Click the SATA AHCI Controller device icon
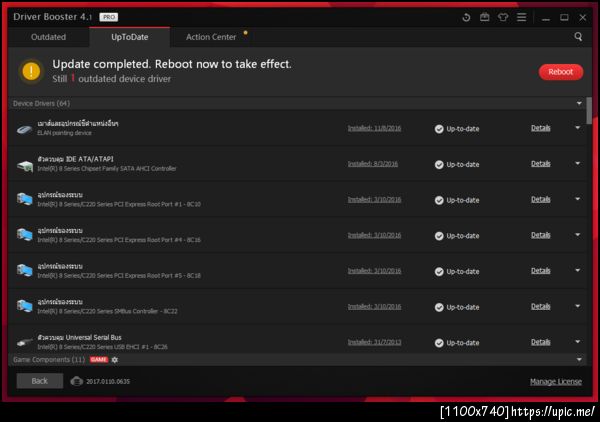 click(x=25, y=166)
